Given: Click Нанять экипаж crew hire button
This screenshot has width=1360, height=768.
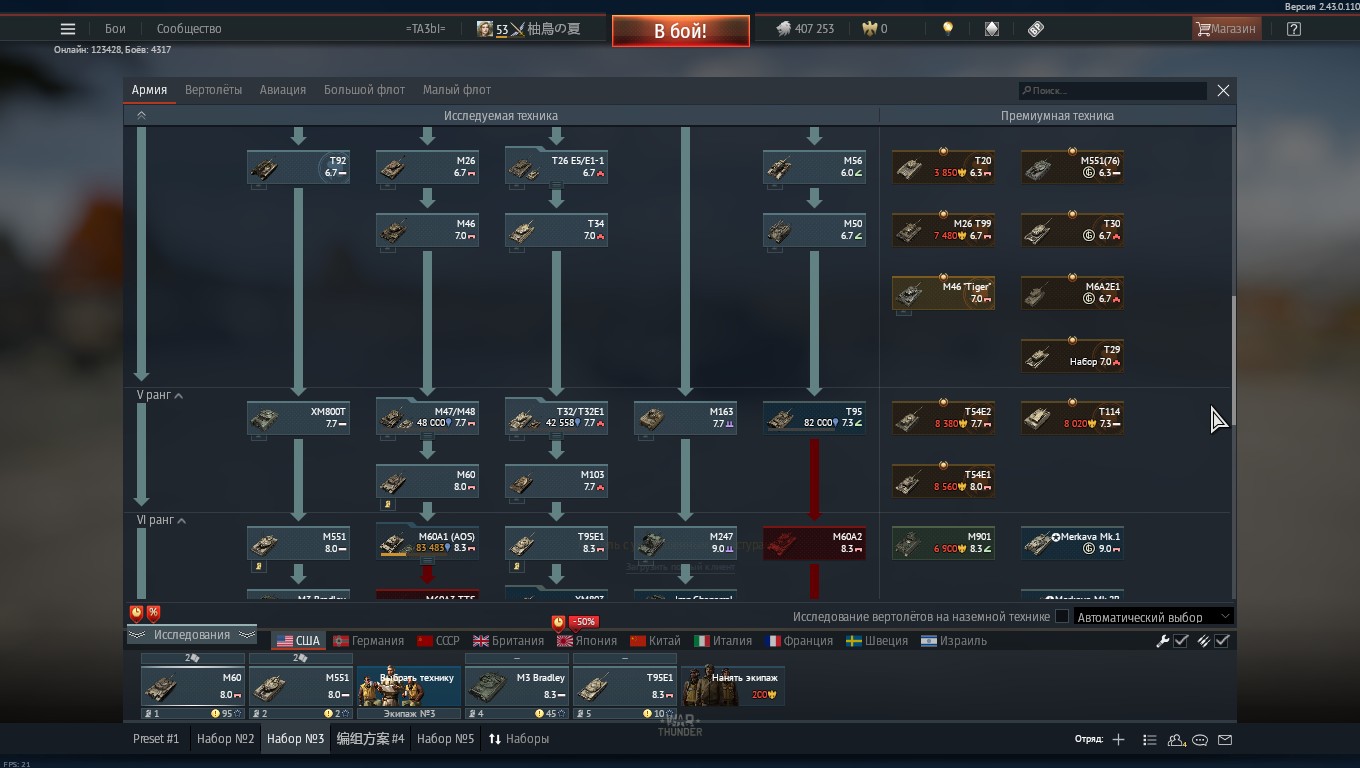Looking at the screenshot, I should tap(733, 686).
